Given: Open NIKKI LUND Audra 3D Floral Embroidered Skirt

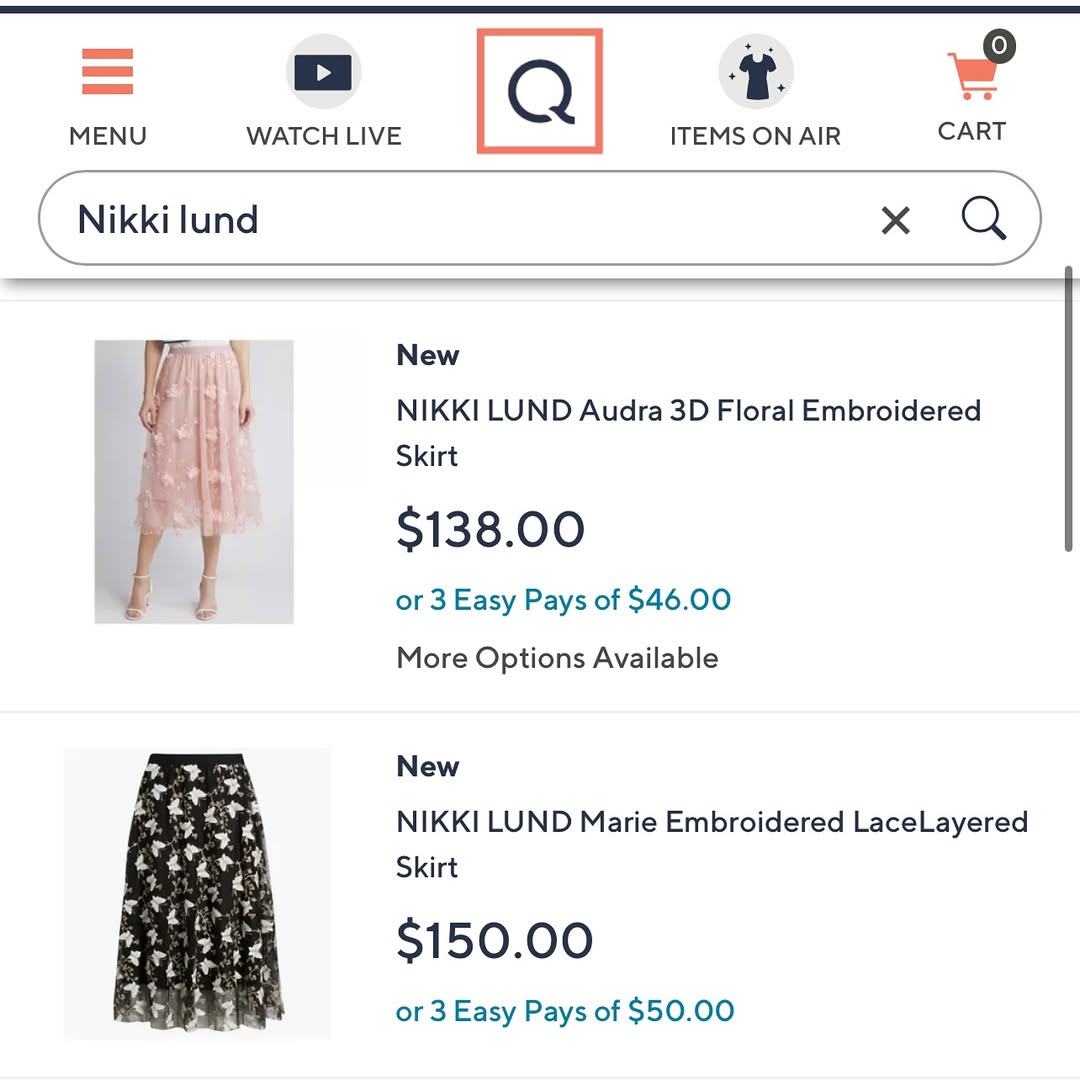Looking at the screenshot, I should [688, 433].
